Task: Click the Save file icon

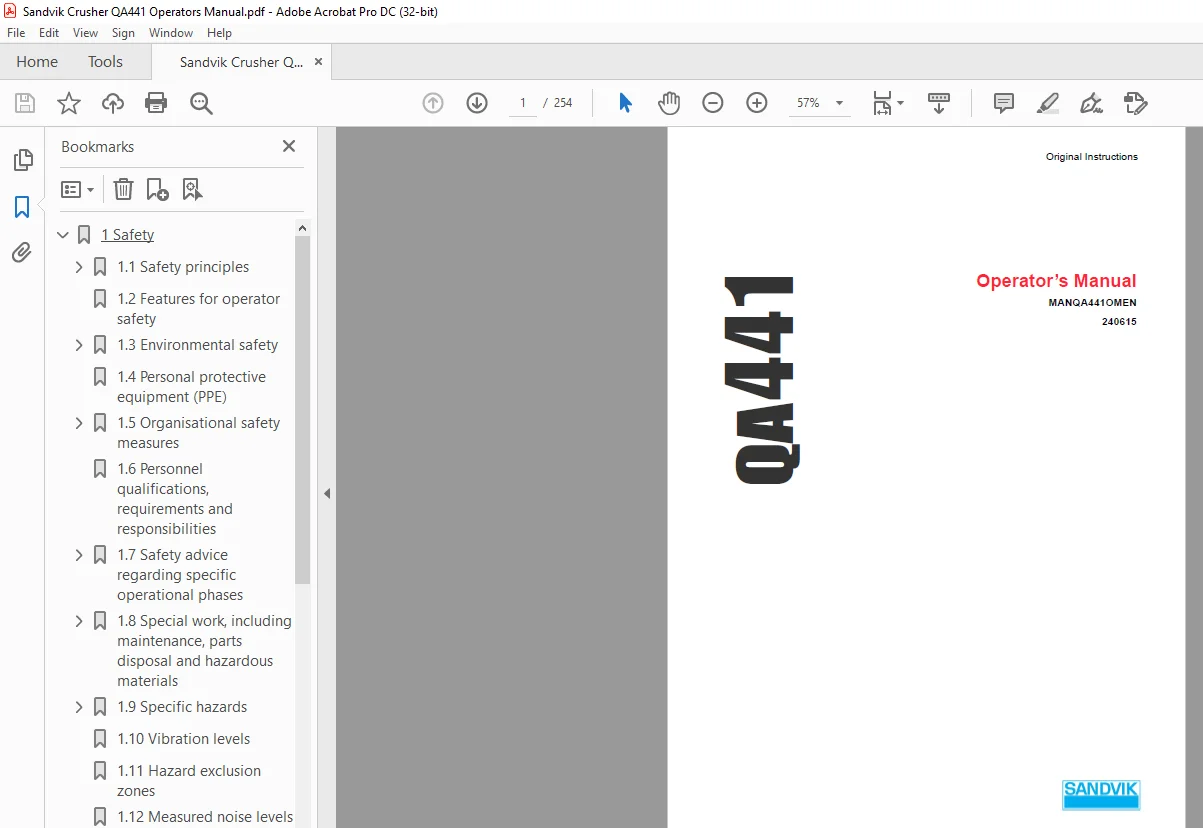Action: tap(25, 103)
